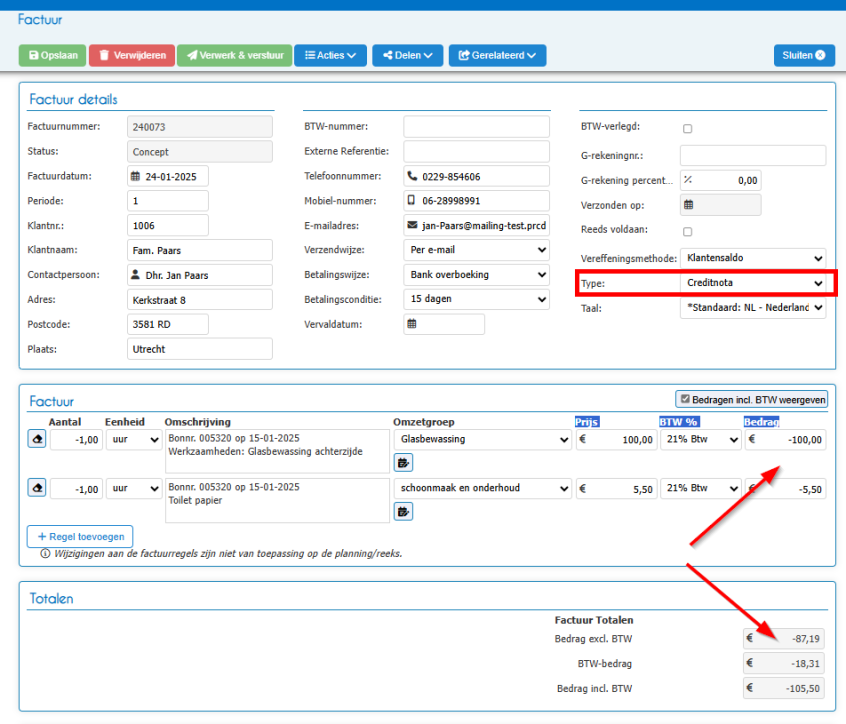Click the Verzonden op calendar icon
The width and height of the screenshot is (846, 724).
(x=688, y=204)
